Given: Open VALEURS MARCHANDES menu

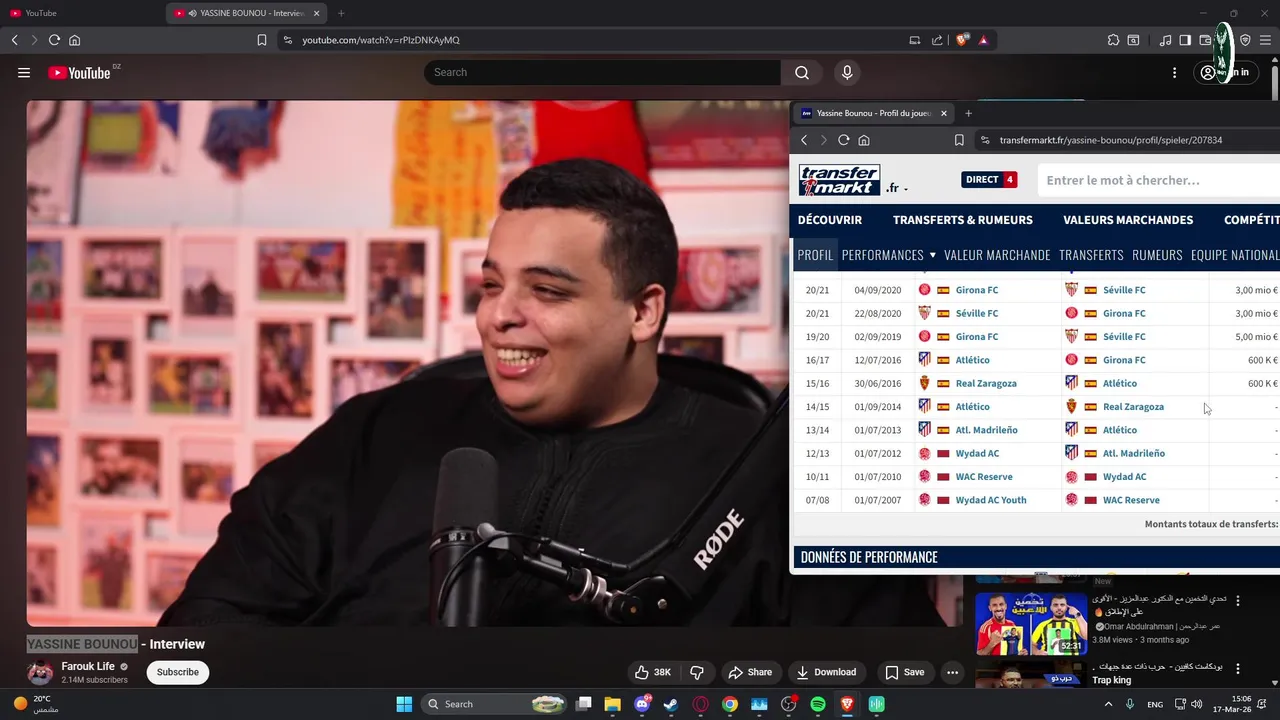Looking at the screenshot, I should (x=1128, y=220).
